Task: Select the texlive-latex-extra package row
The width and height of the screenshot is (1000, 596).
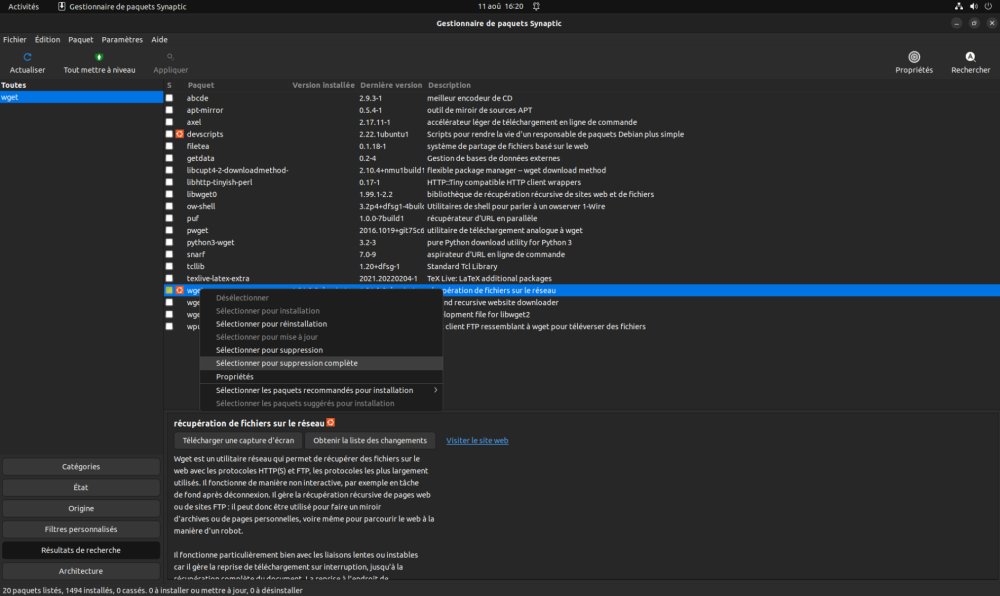Action: tap(582, 279)
